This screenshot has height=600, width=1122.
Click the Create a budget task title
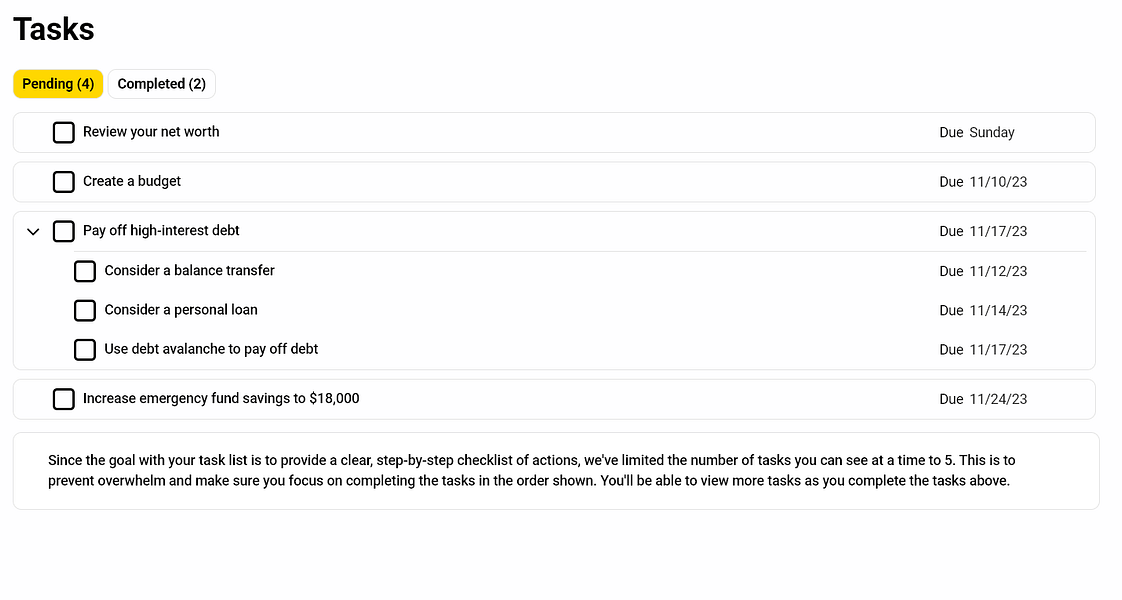coord(132,181)
